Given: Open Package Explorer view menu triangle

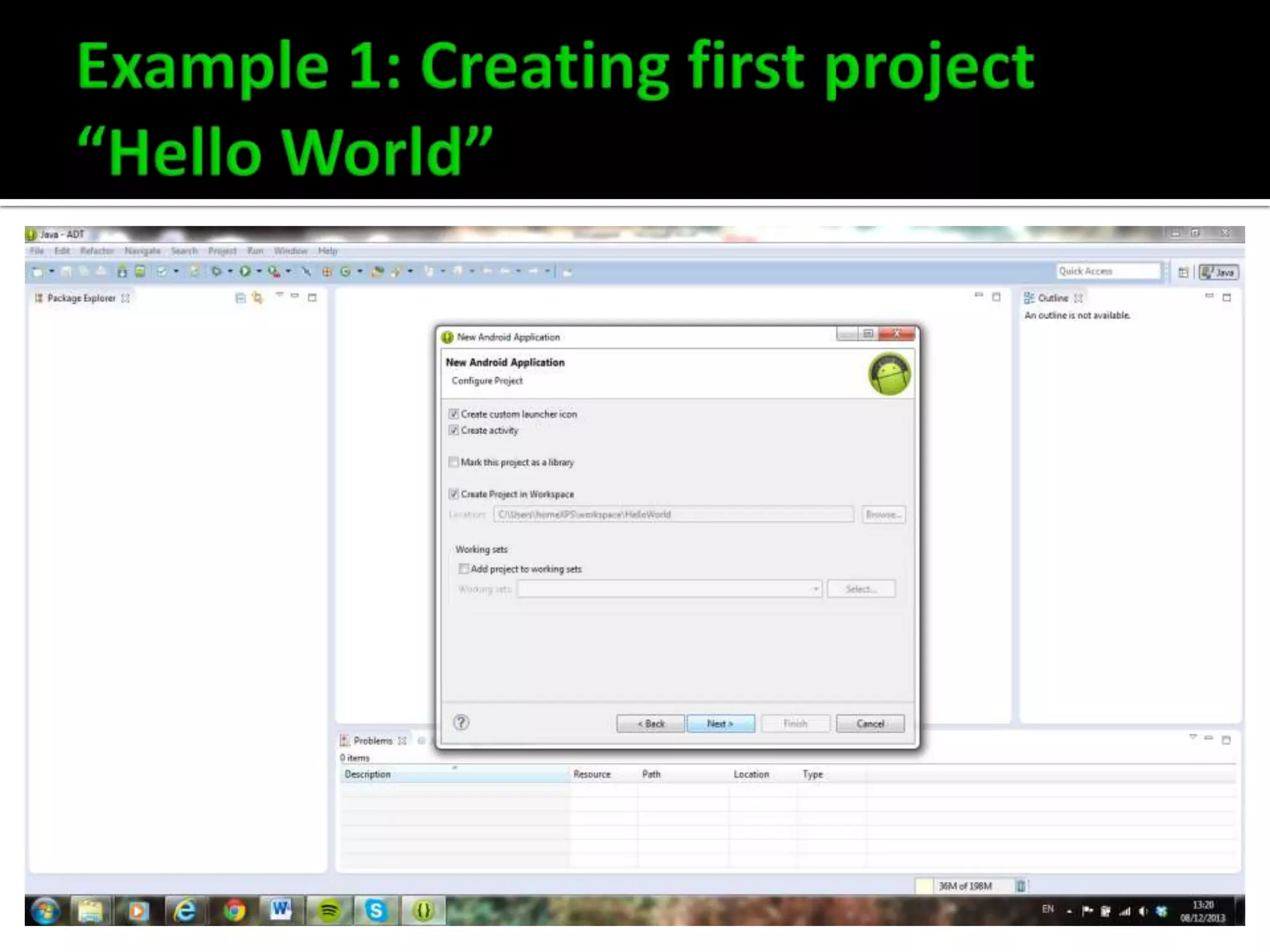Looking at the screenshot, I should [x=280, y=295].
